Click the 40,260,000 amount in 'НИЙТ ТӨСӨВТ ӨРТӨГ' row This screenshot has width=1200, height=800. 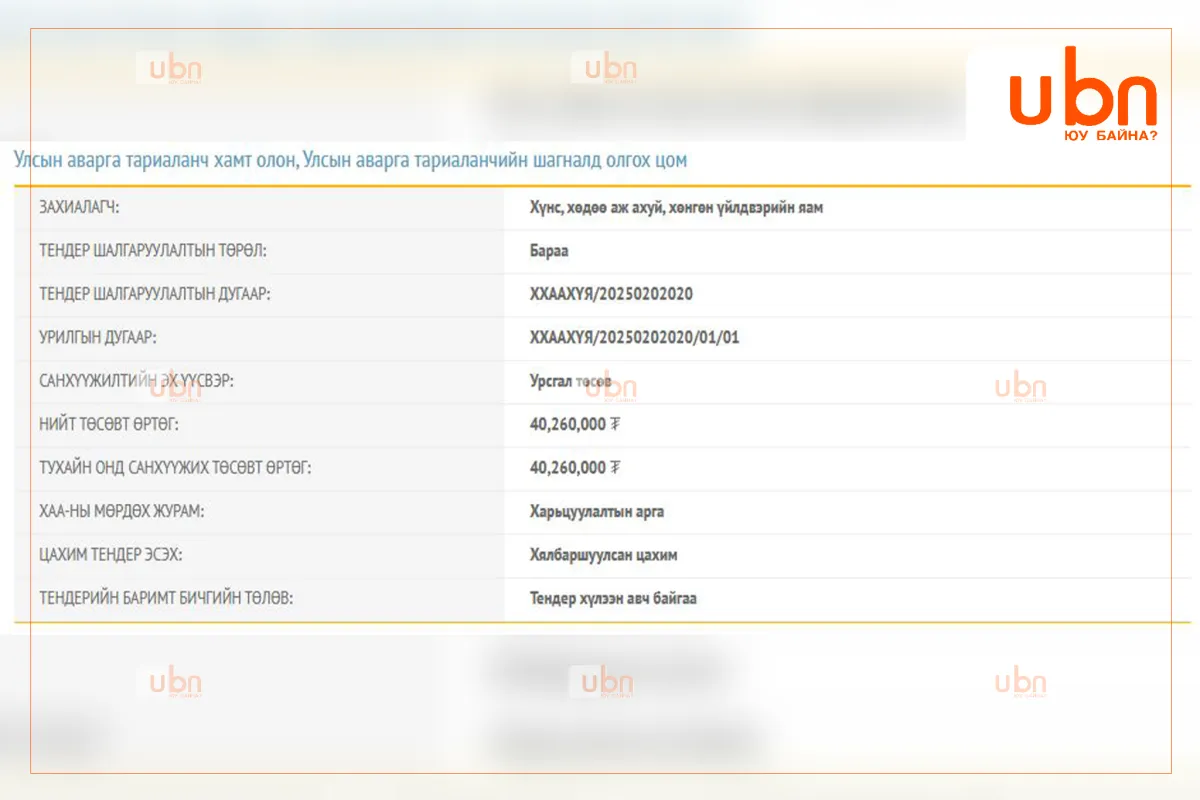(x=575, y=424)
